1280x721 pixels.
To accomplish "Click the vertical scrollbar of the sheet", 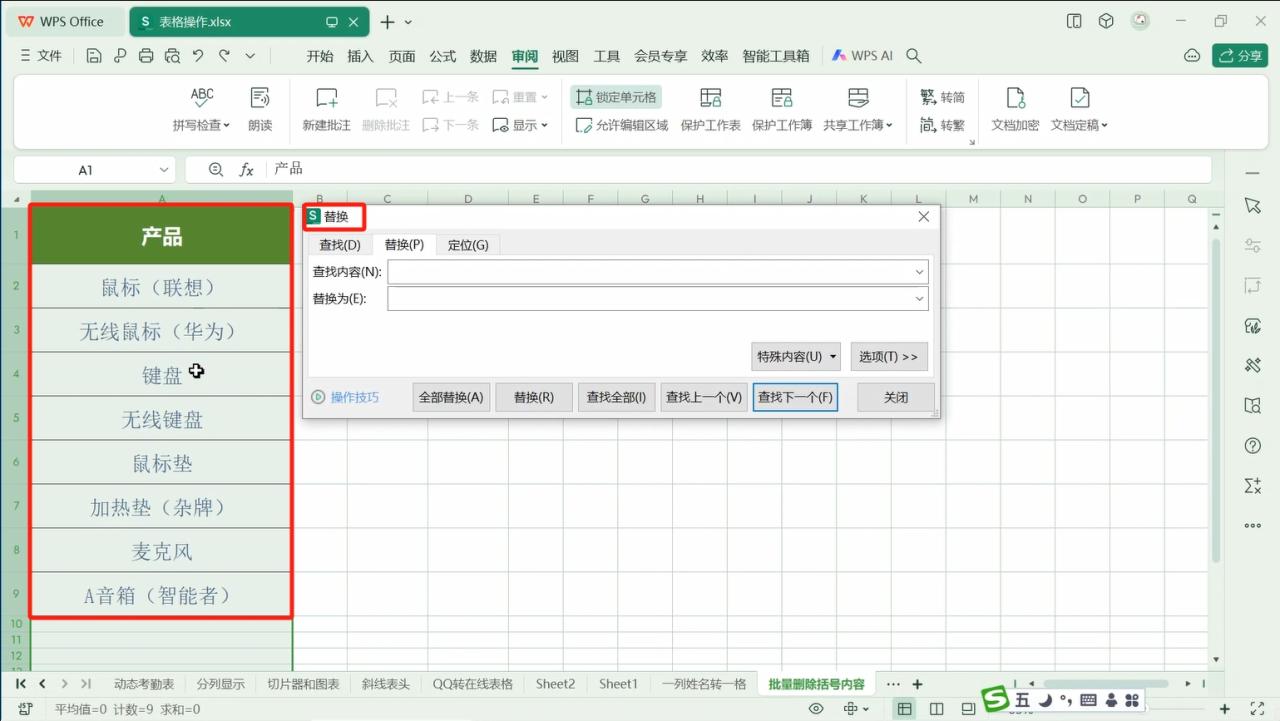I will (1216, 400).
